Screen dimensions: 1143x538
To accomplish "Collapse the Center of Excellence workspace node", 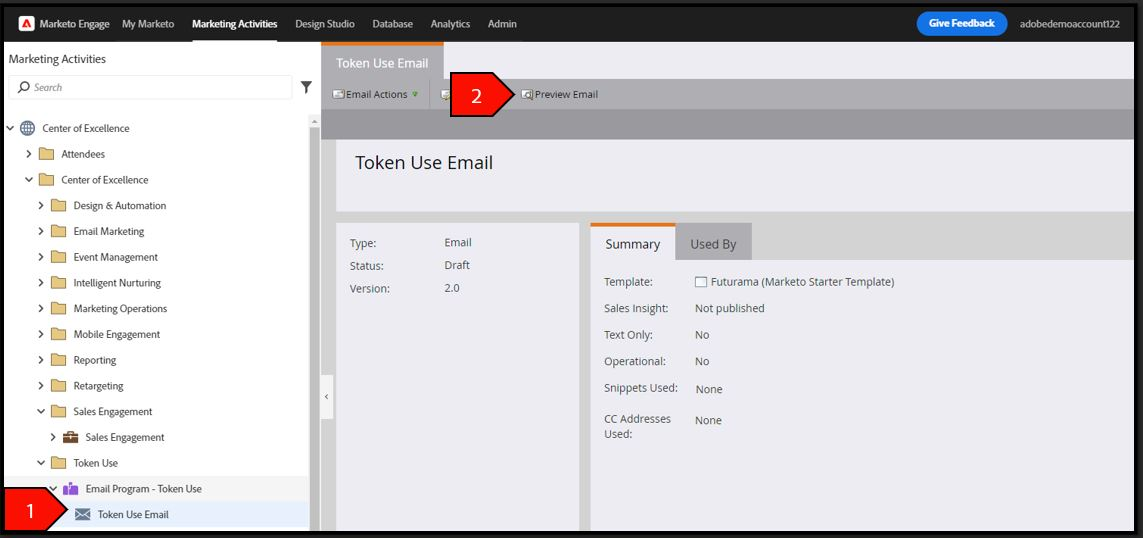I will click(x=10, y=128).
